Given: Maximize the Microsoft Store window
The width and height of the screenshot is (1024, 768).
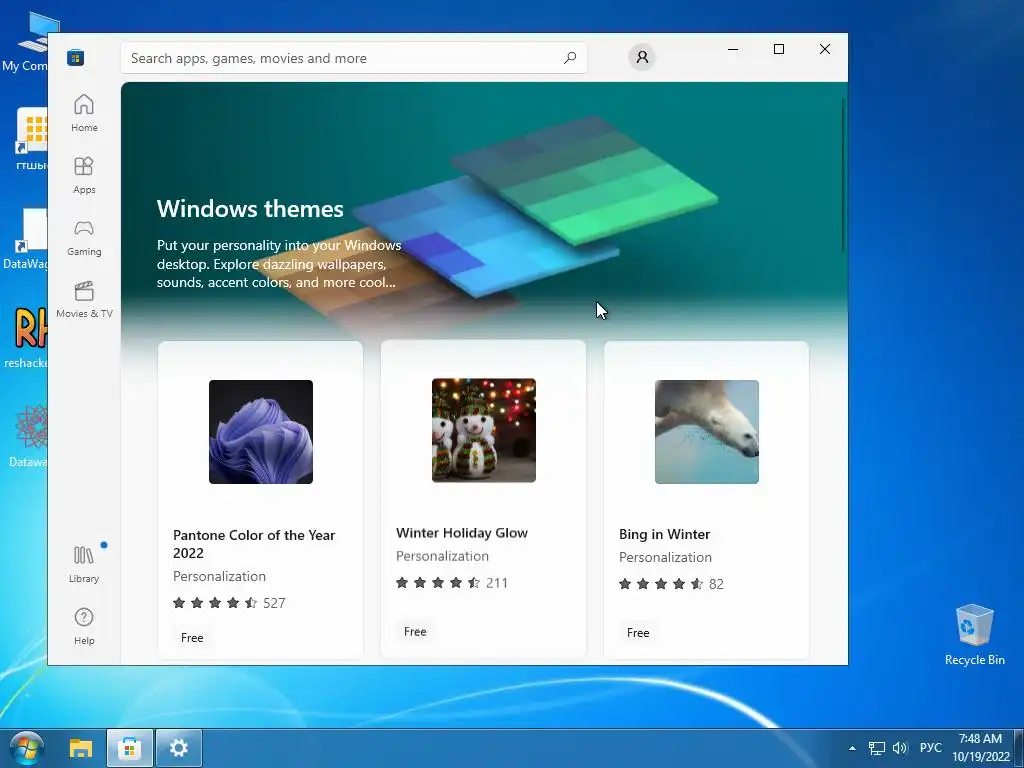Looking at the screenshot, I should [778, 49].
